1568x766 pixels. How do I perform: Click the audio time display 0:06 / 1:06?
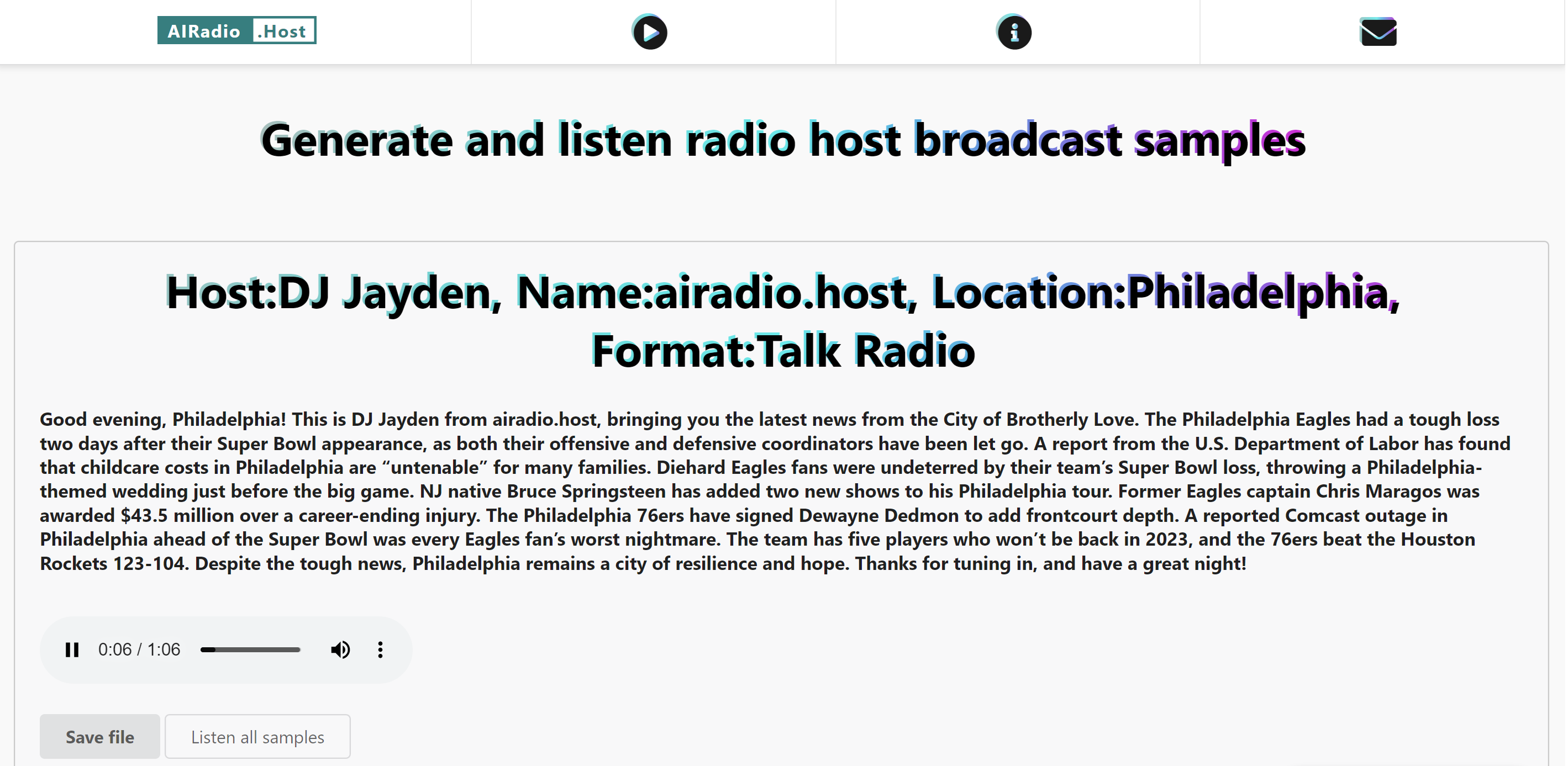pyautogui.click(x=139, y=650)
